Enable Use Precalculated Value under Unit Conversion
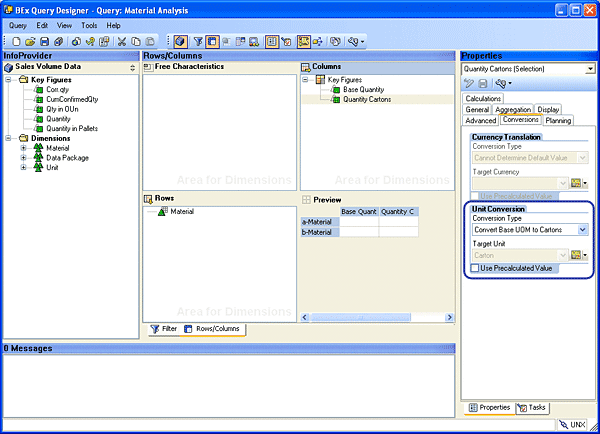The image size is (600, 434). point(475,268)
